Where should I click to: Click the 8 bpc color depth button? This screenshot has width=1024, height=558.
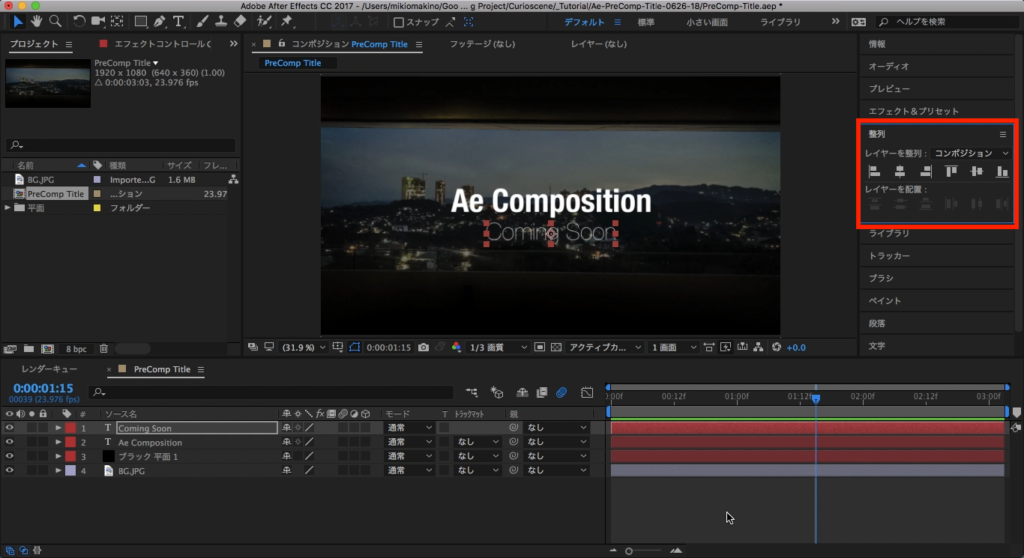(x=76, y=349)
